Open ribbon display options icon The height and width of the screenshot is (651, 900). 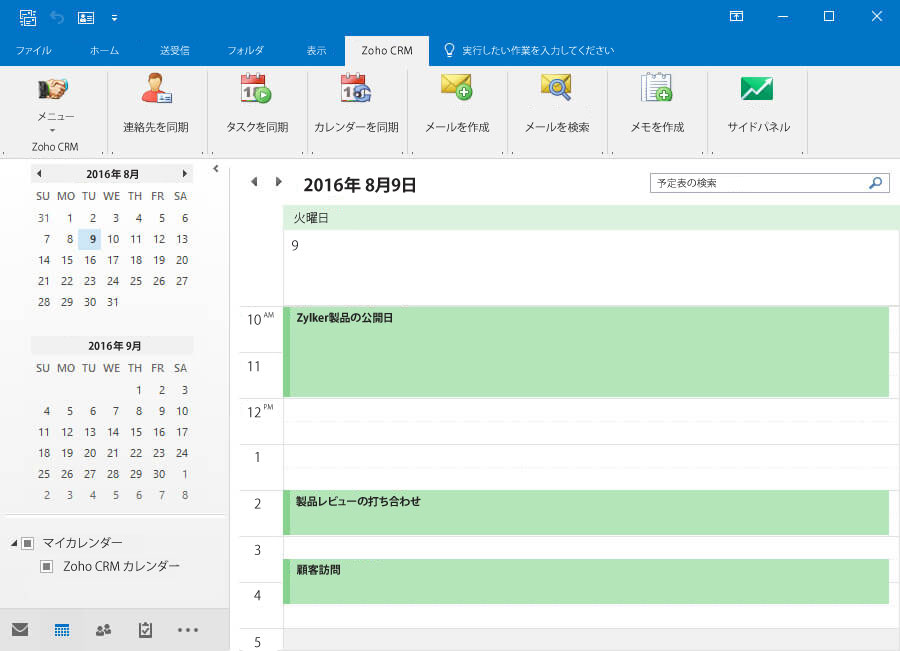(x=736, y=16)
